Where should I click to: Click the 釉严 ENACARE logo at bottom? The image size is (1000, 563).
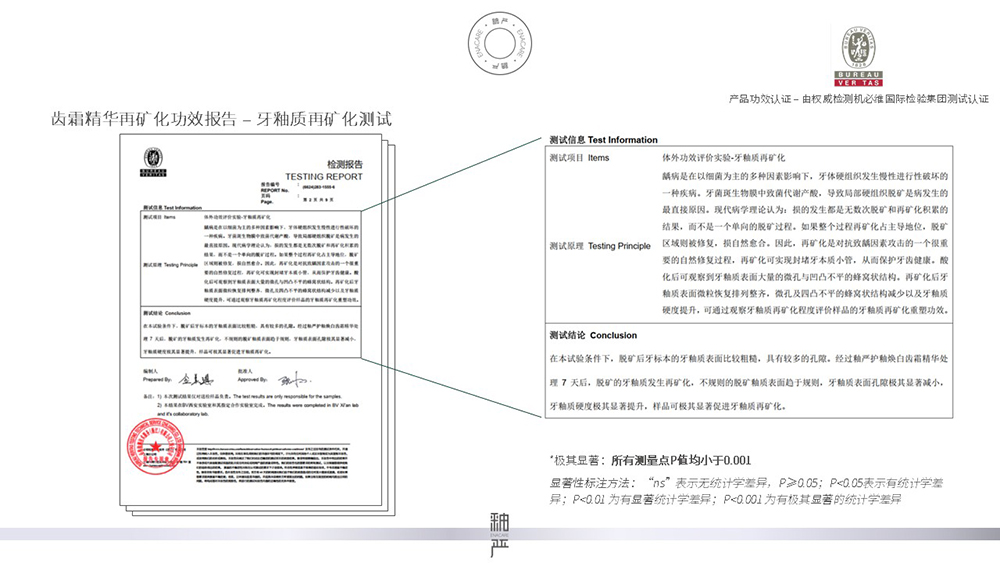click(499, 534)
